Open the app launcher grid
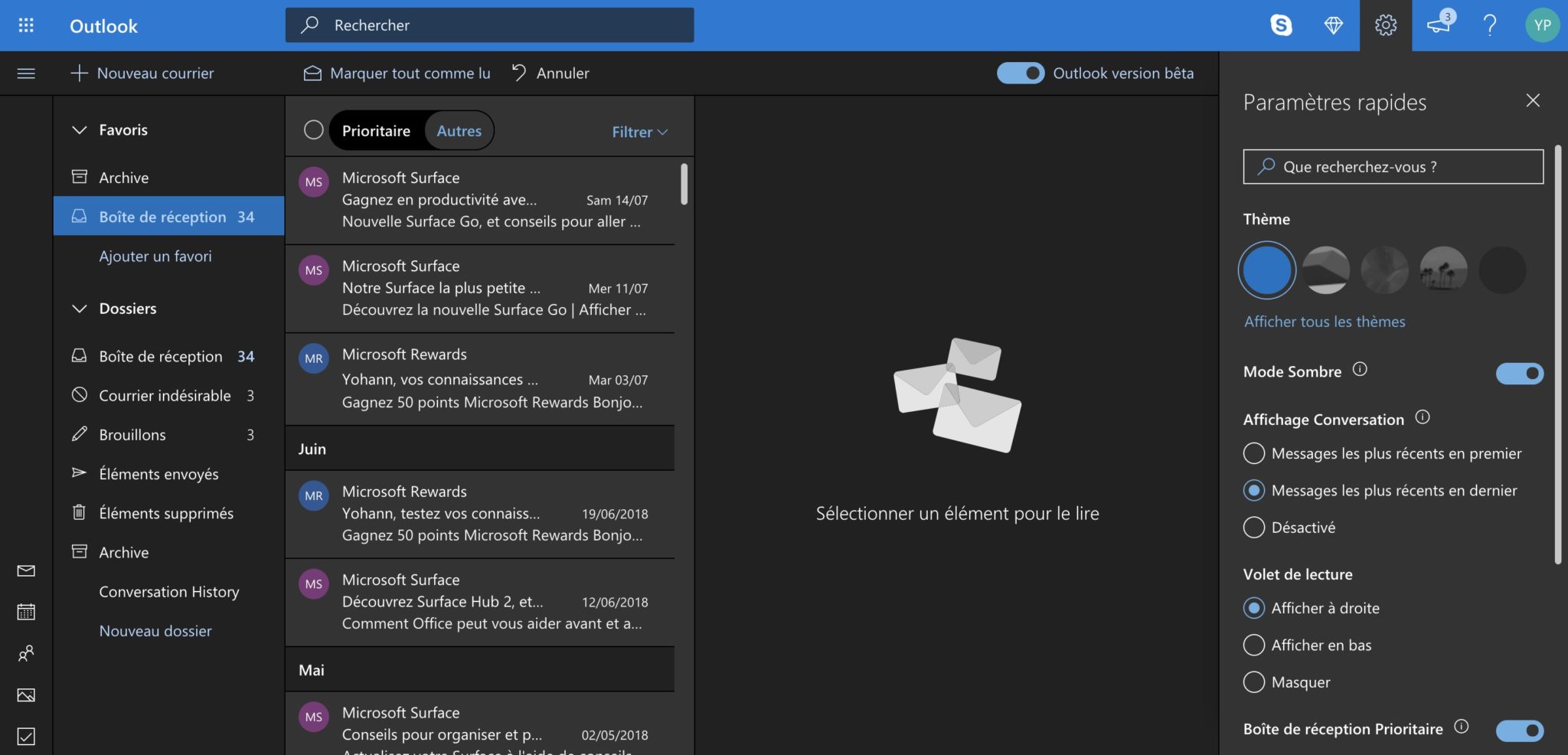This screenshot has width=1568, height=755. click(26, 25)
